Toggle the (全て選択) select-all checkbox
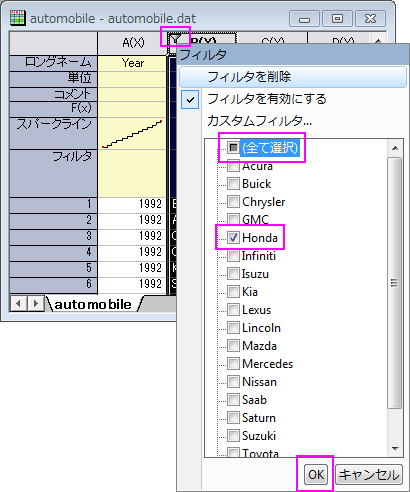 233,147
